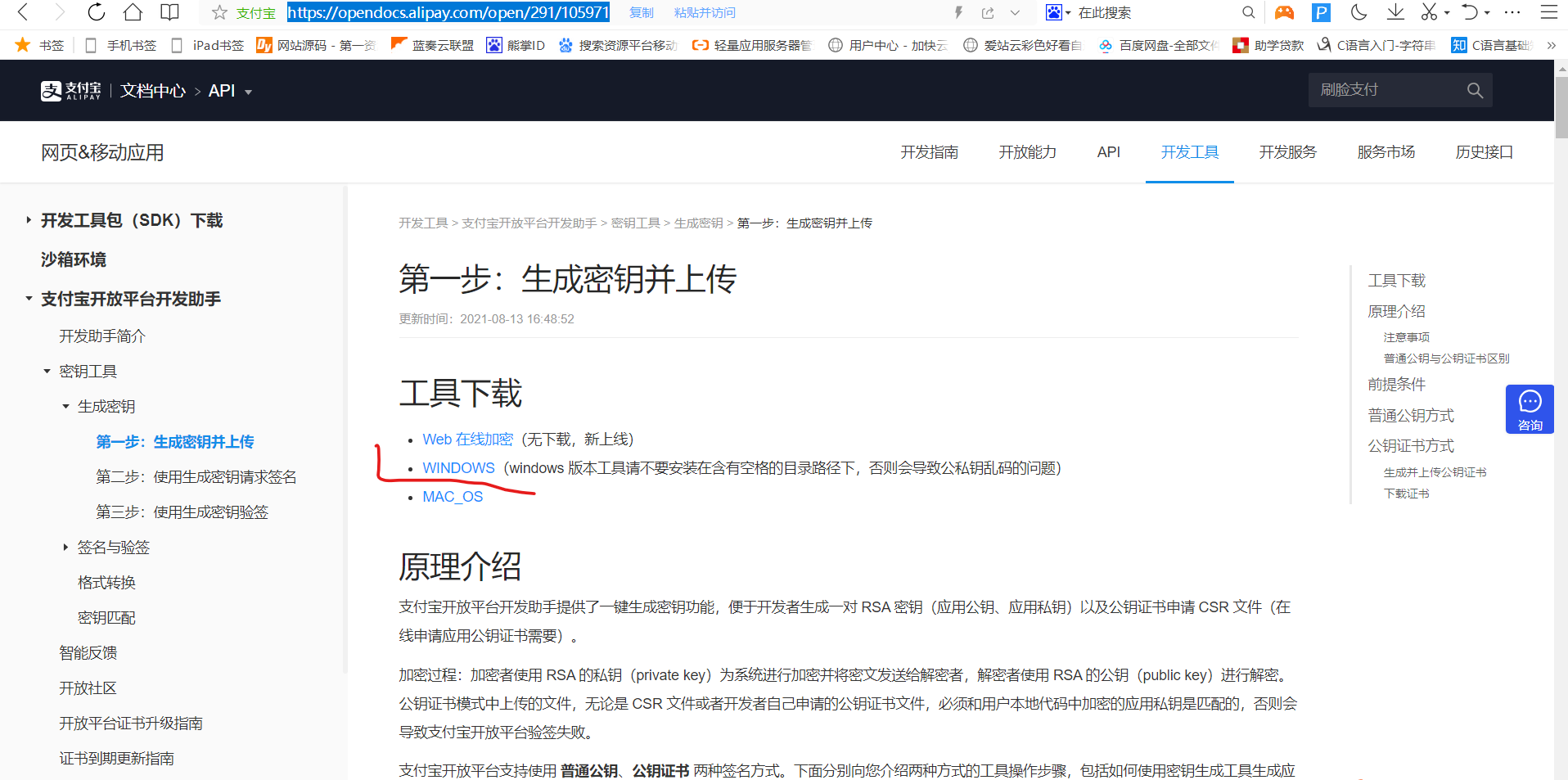Screen dimensions: 1568x780
Task: Switch to the 开发指南 navigation tab
Action: click(x=930, y=152)
